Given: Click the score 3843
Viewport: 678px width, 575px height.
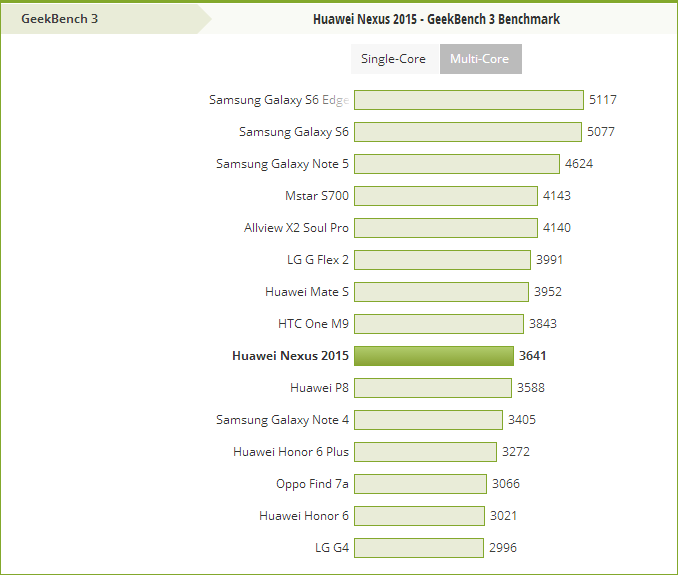Looking at the screenshot, I should pos(543,324).
